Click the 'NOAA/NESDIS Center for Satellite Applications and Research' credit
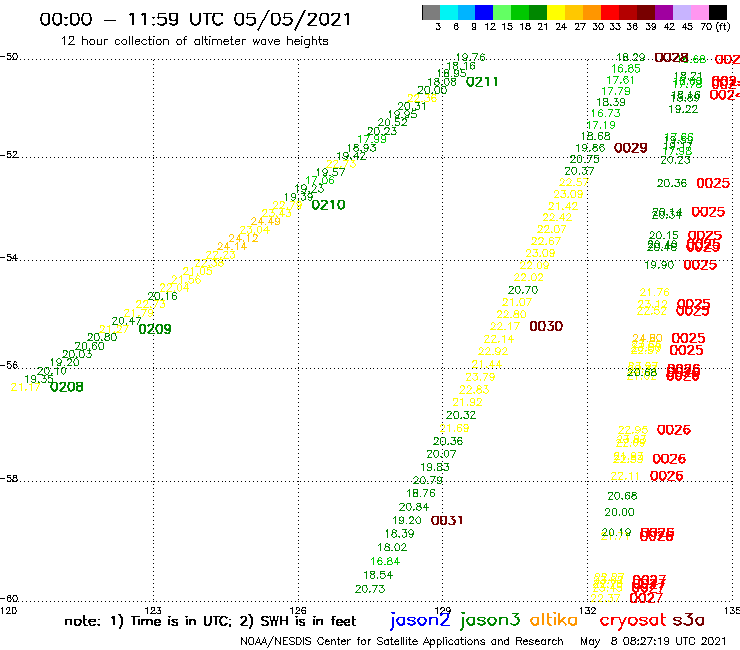740x650 pixels. pos(402,641)
